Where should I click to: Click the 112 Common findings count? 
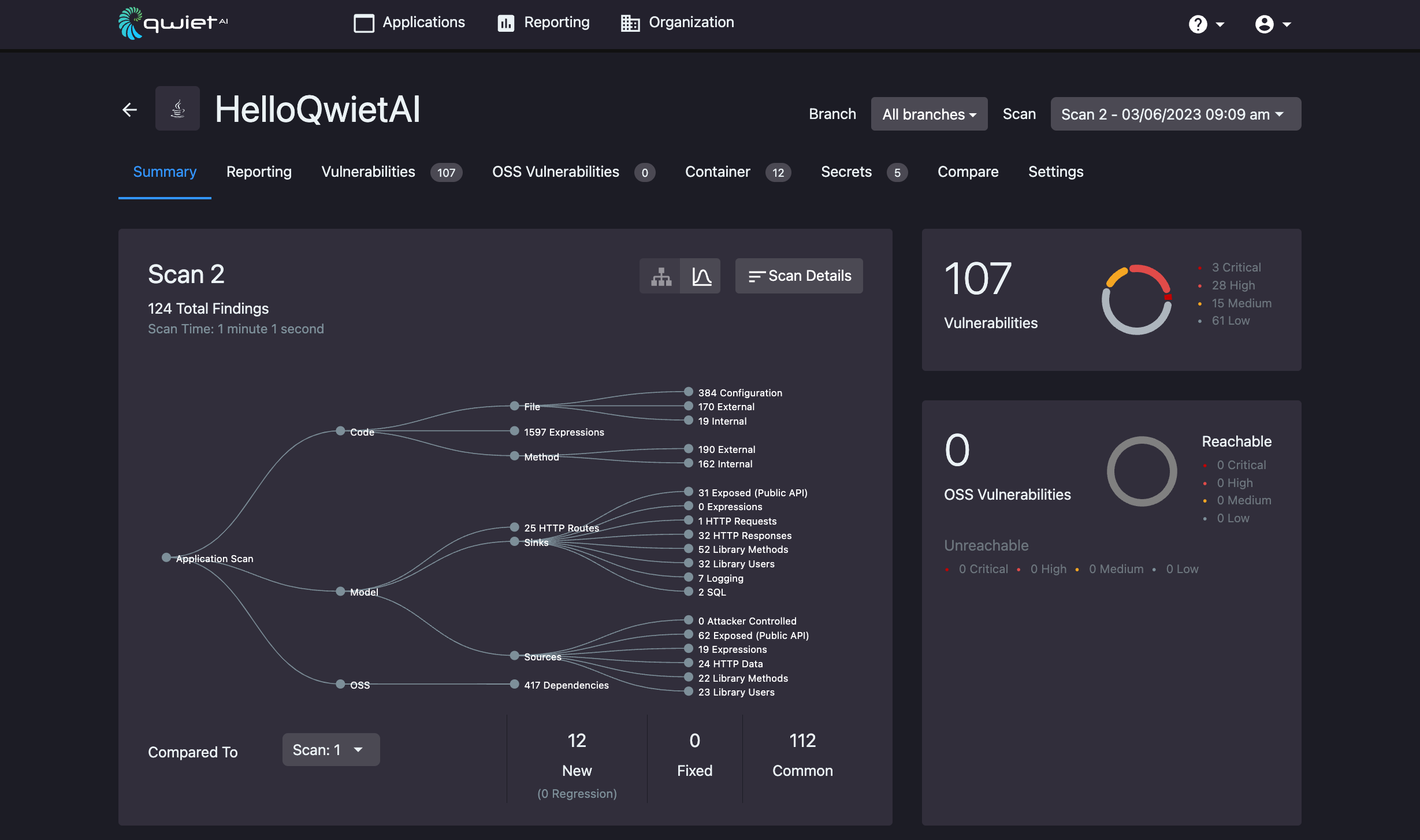[802, 741]
